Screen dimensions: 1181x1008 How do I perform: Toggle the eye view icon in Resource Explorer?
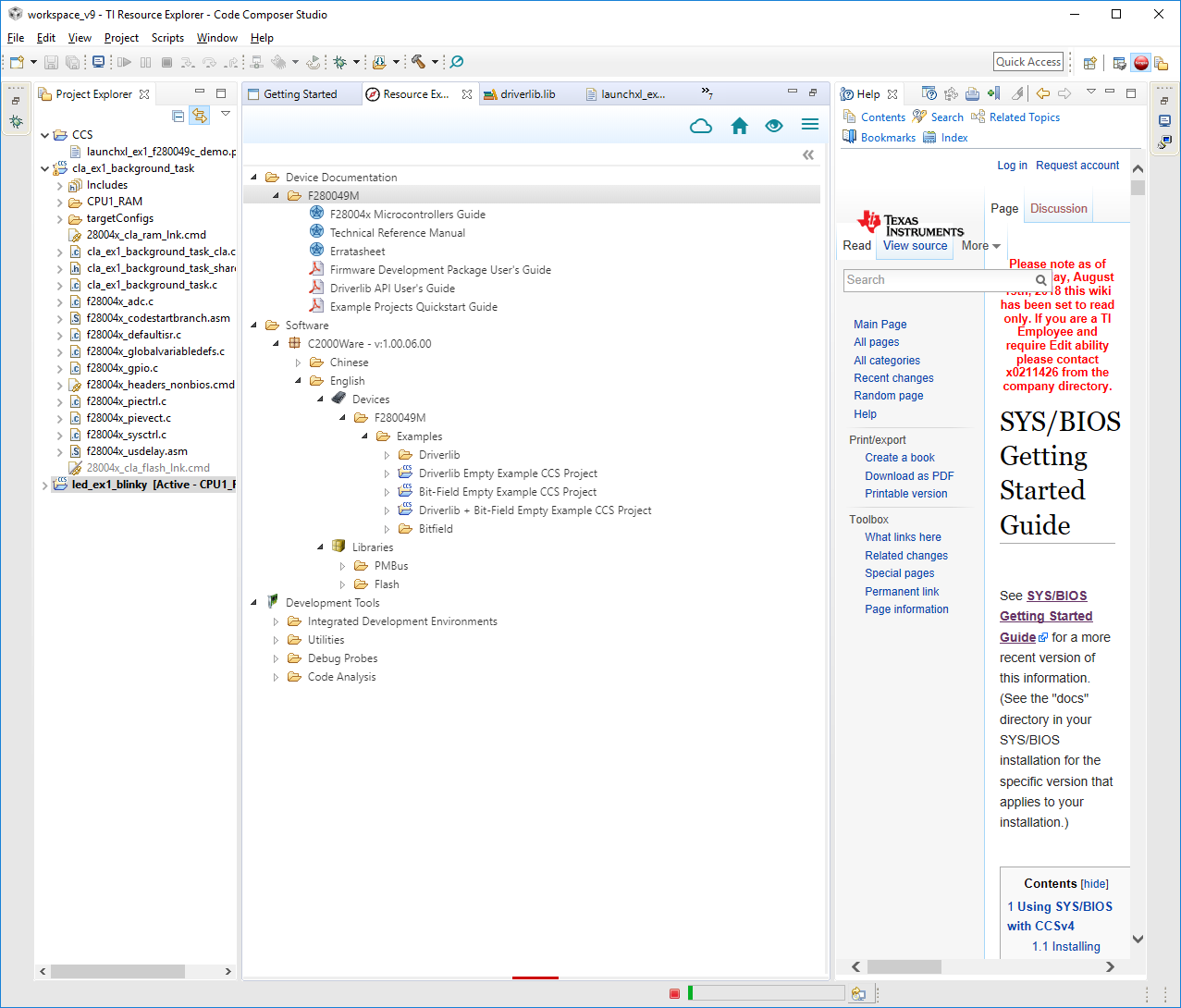(x=774, y=126)
